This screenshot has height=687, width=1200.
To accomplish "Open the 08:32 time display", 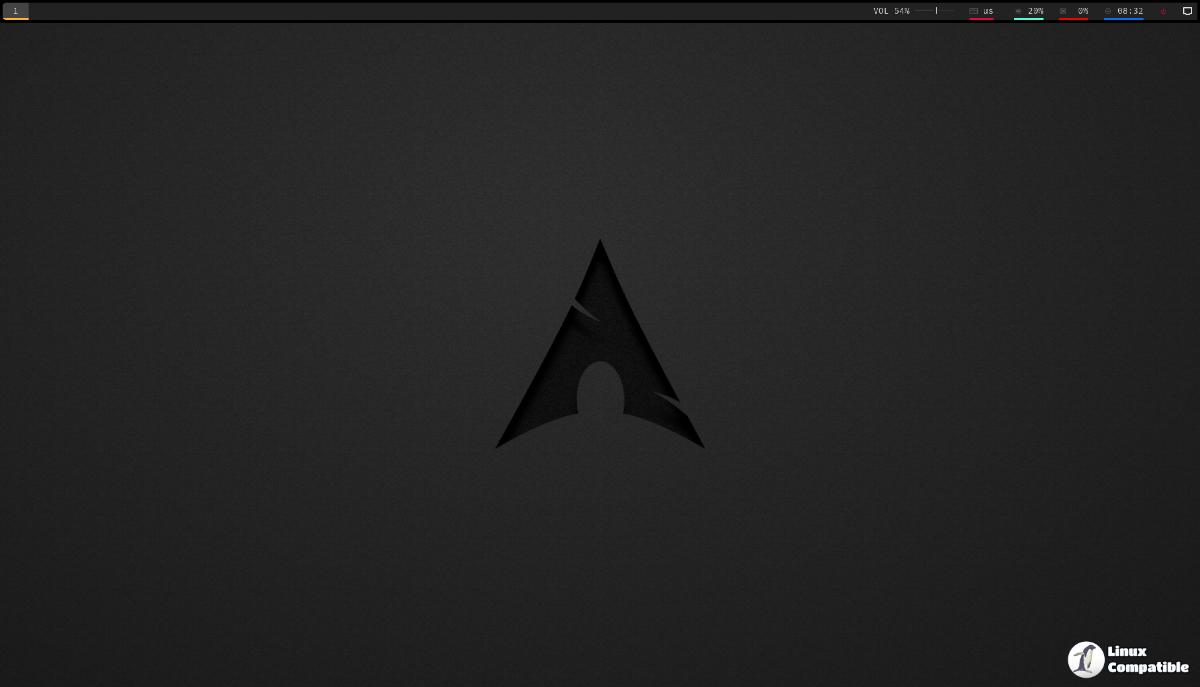I will click(x=1130, y=11).
